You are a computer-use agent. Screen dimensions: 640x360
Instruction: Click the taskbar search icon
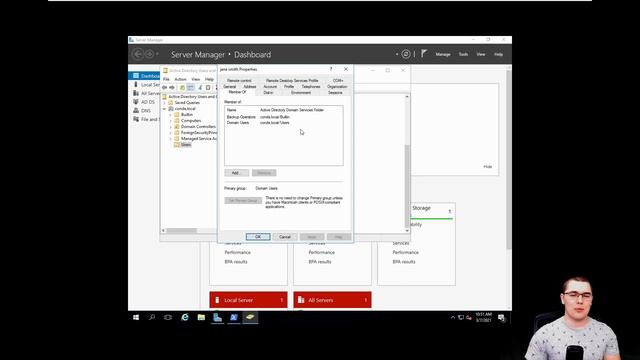coord(152,317)
